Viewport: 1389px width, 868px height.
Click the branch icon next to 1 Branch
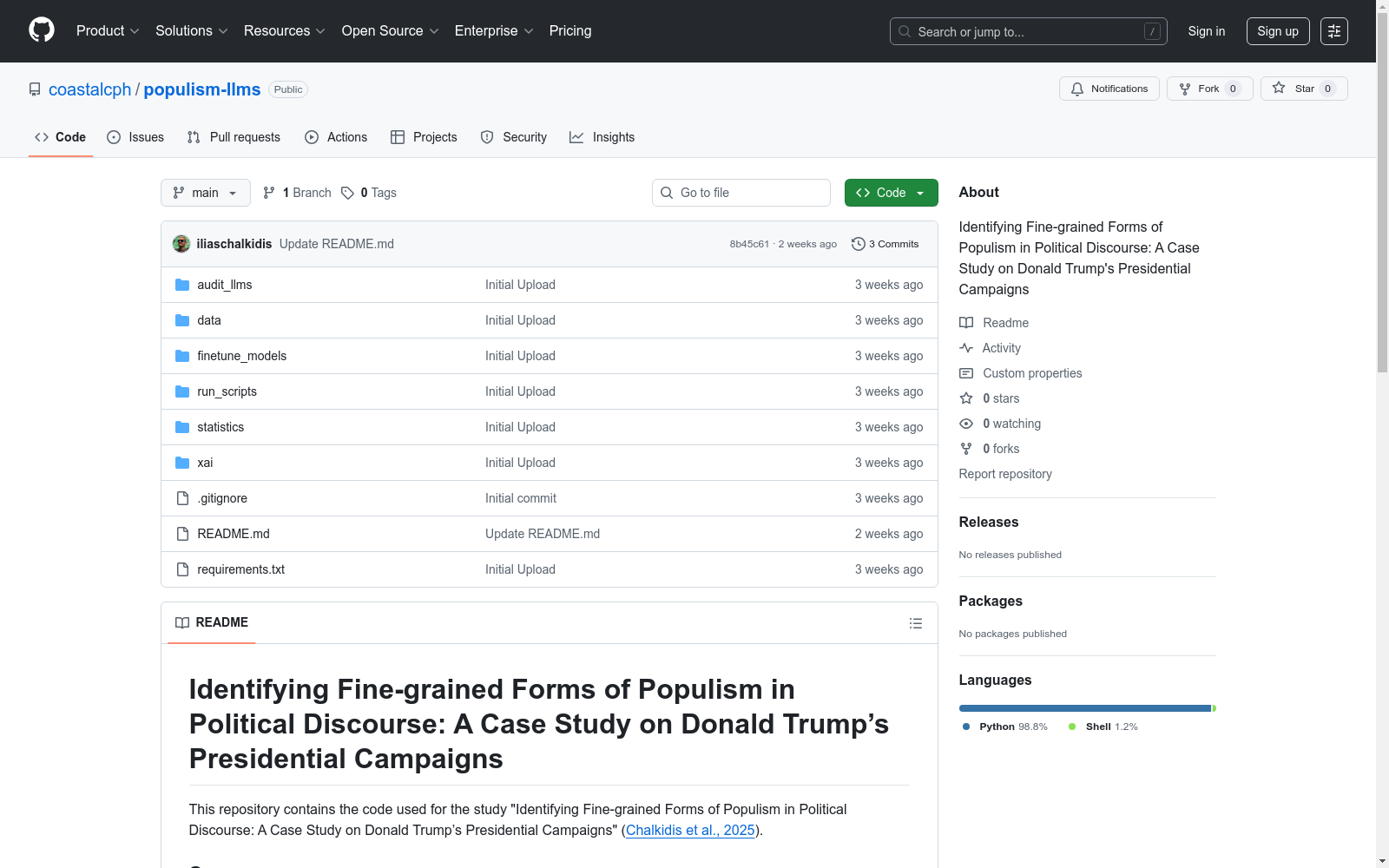pos(269,193)
